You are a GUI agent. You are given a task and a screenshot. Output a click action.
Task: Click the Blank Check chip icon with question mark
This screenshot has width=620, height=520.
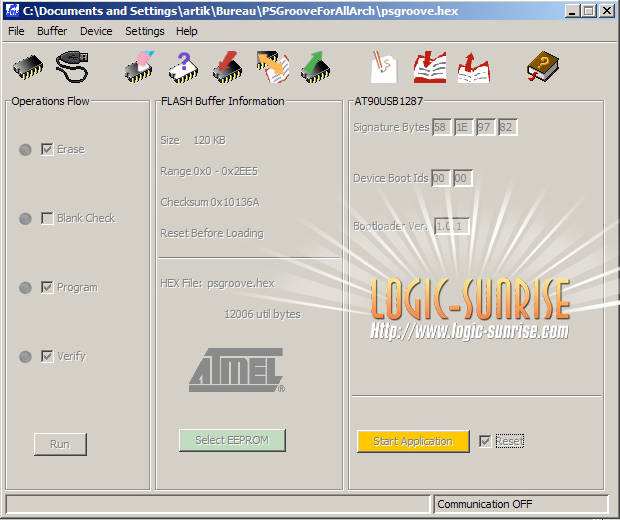pyautogui.click(x=183, y=67)
